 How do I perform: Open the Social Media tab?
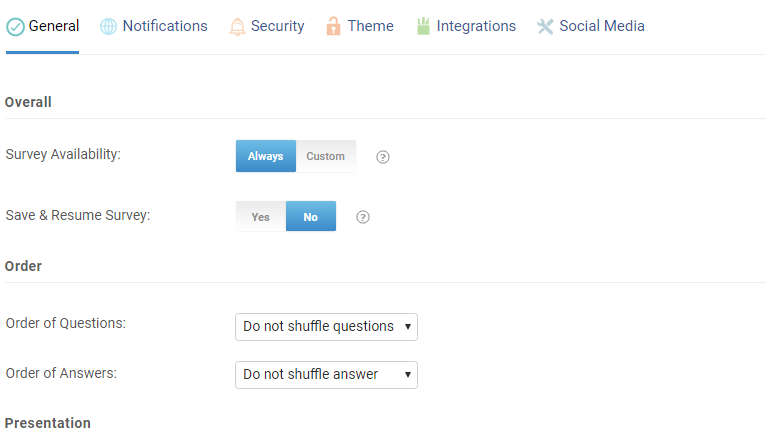tap(602, 27)
